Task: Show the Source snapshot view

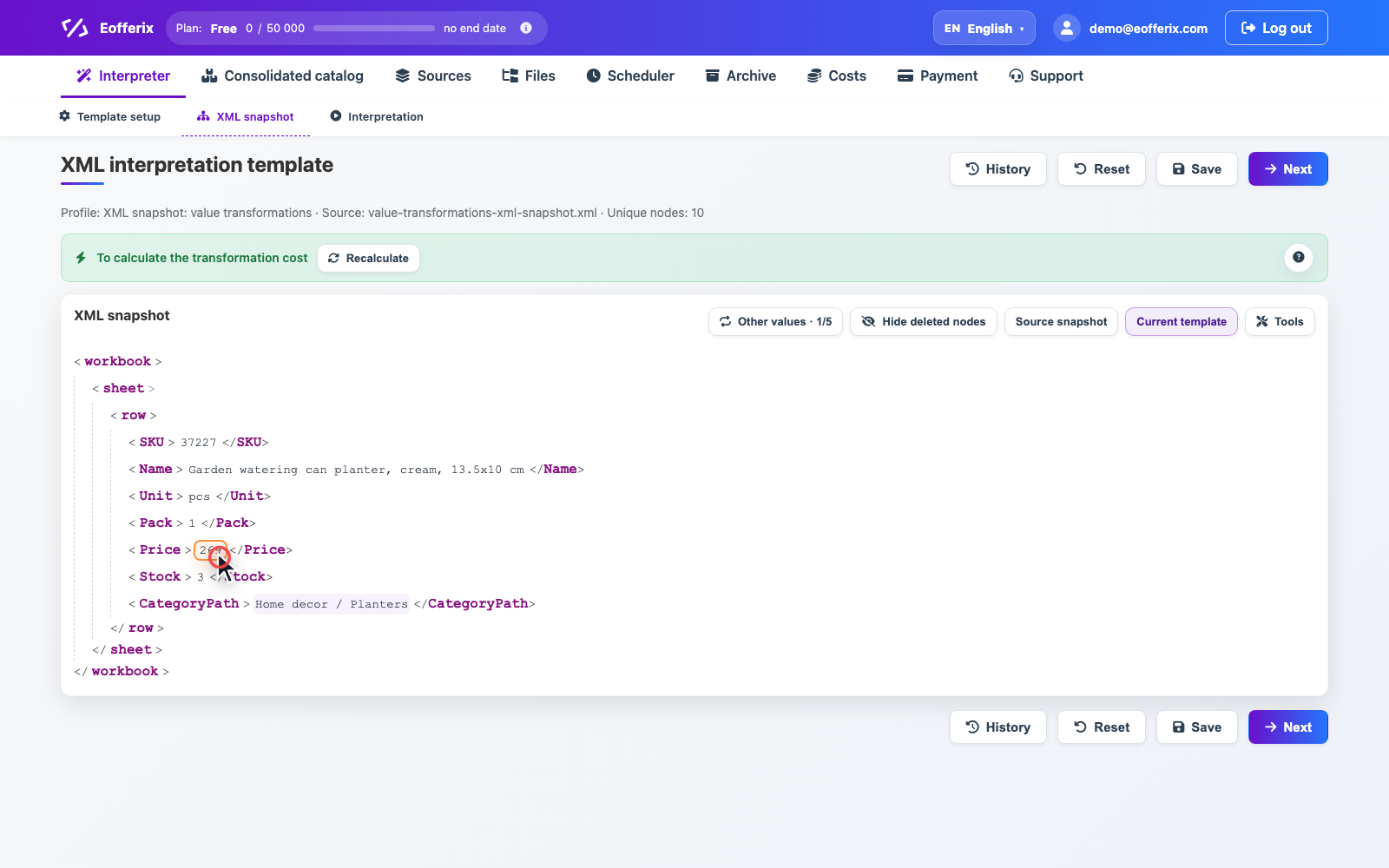Action: 1061,321
